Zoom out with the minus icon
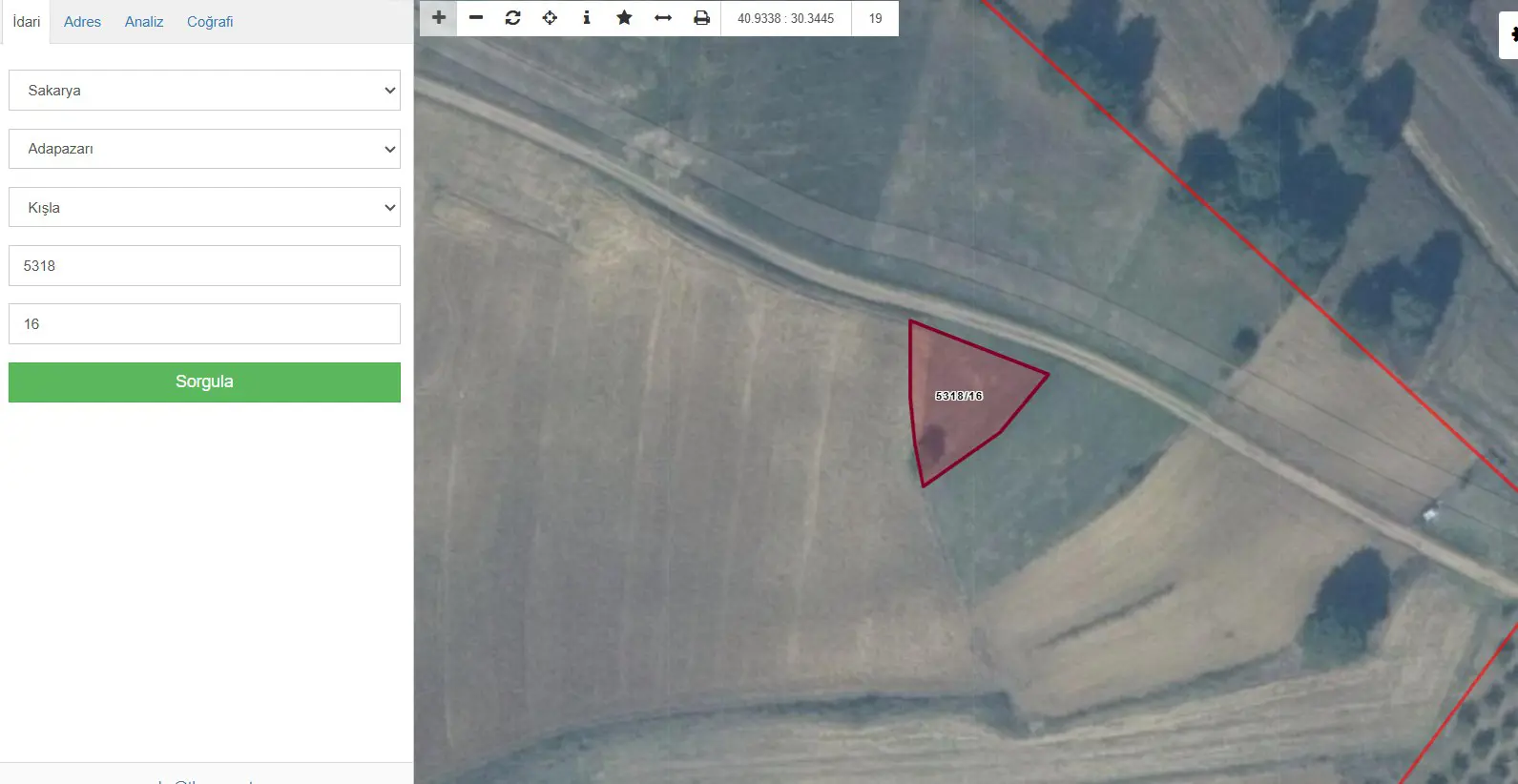 (476, 18)
